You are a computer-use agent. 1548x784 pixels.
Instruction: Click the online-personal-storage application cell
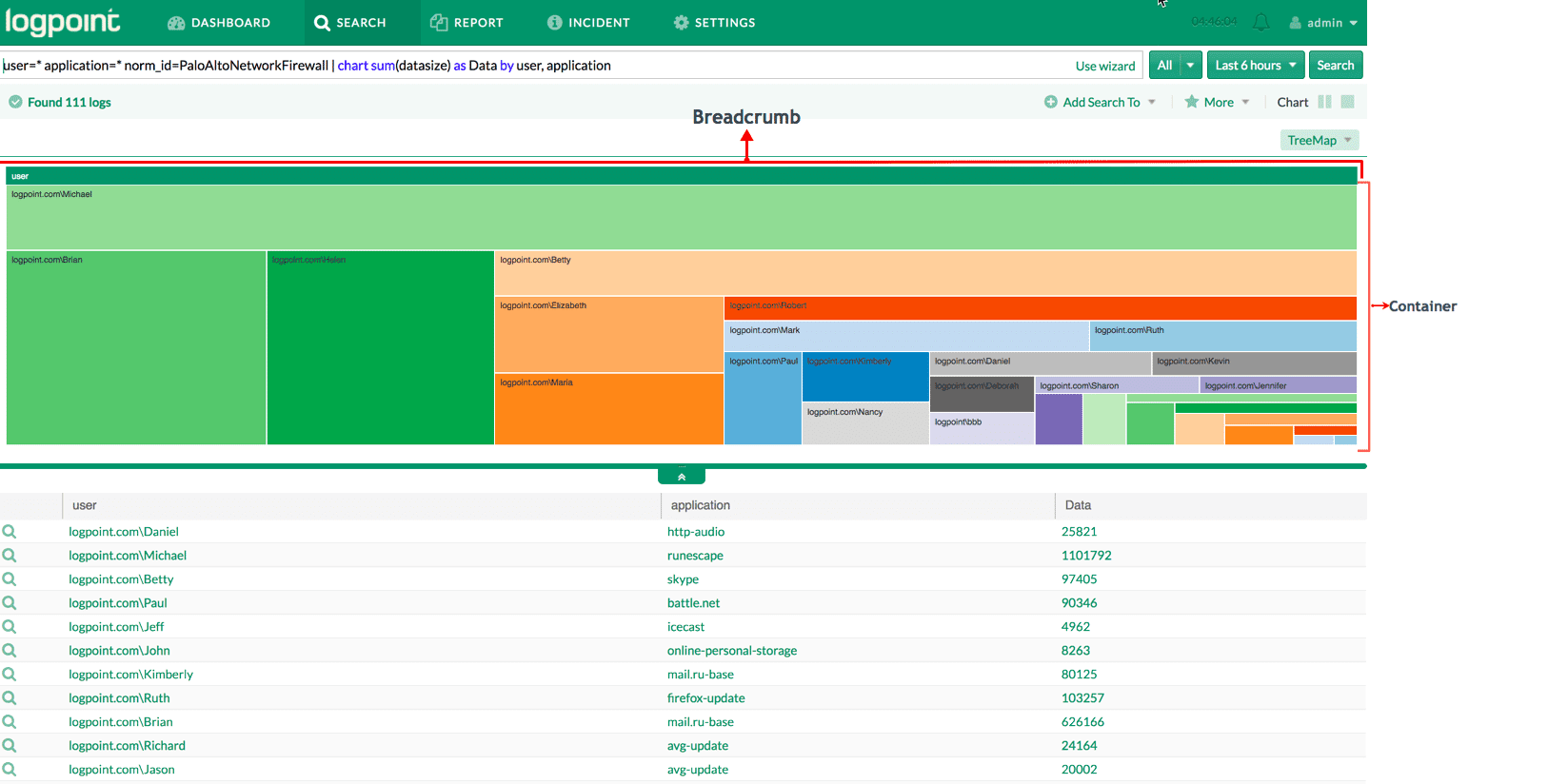pos(732,651)
